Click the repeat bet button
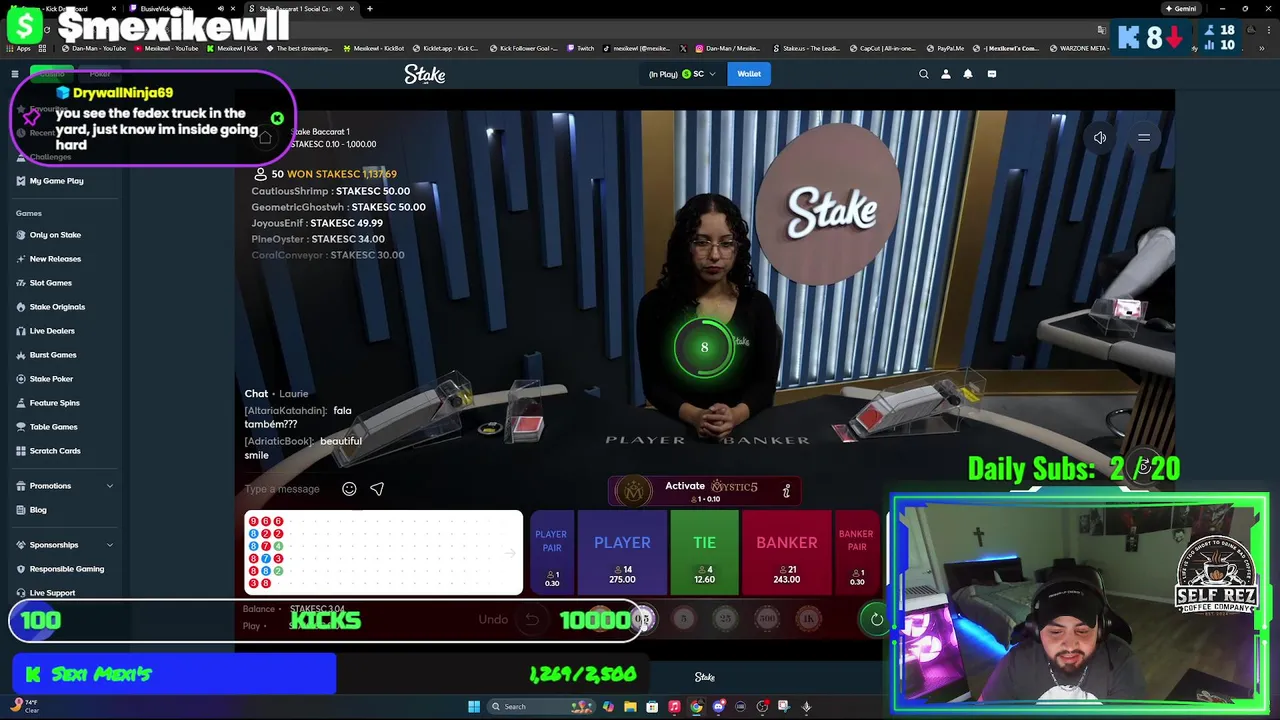The image size is (1280, 720). pos(877,619)
